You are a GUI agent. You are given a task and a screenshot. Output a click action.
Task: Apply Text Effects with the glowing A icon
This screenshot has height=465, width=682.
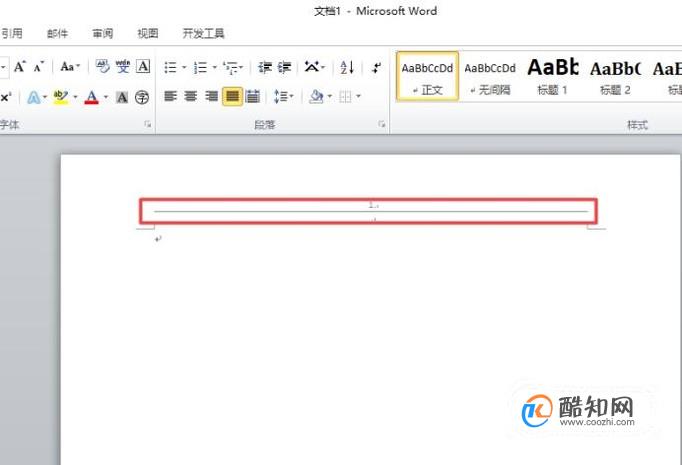pyautogui.click(x=33, y=97)
